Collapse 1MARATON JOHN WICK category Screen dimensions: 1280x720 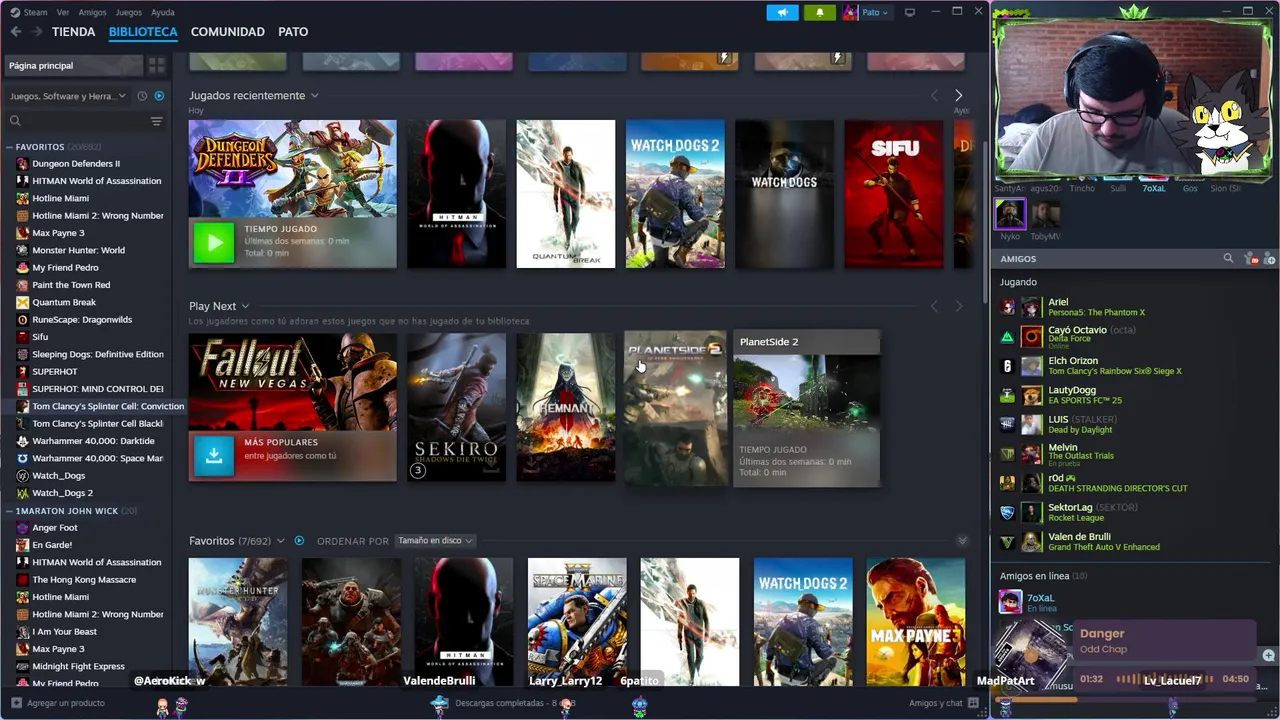pos(9,511)
